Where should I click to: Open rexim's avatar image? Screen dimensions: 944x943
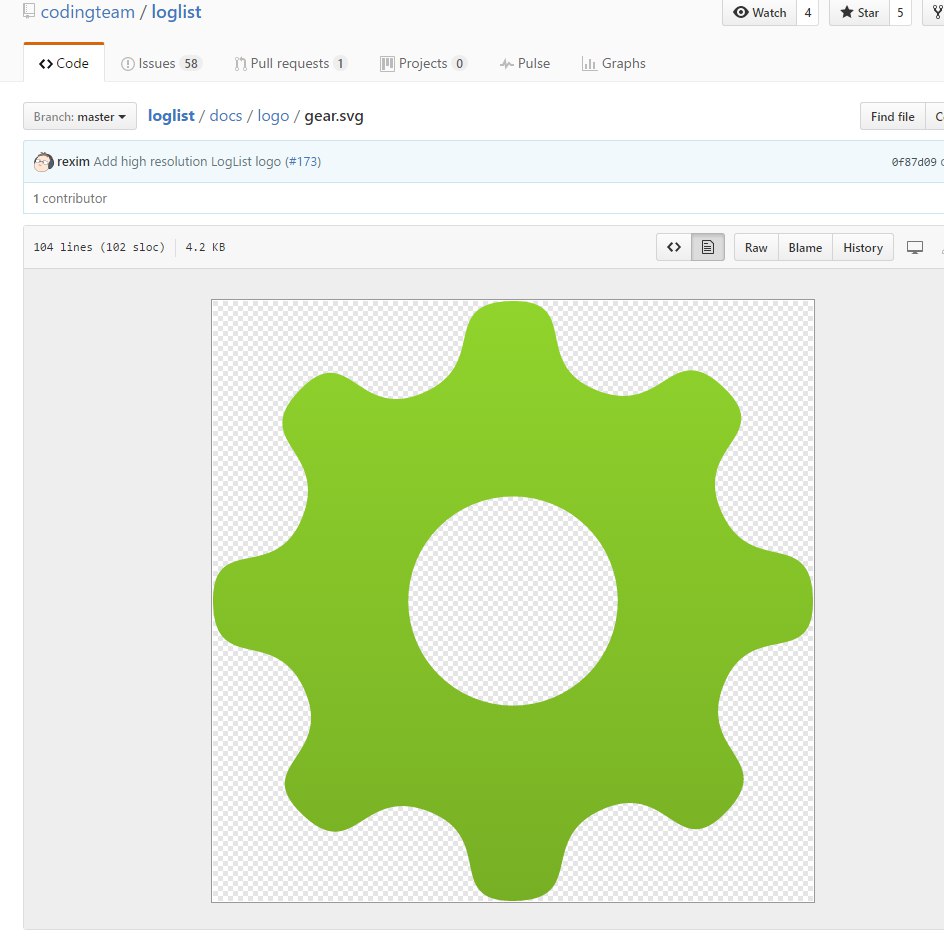pyautogui.click(x=43, y=162)
